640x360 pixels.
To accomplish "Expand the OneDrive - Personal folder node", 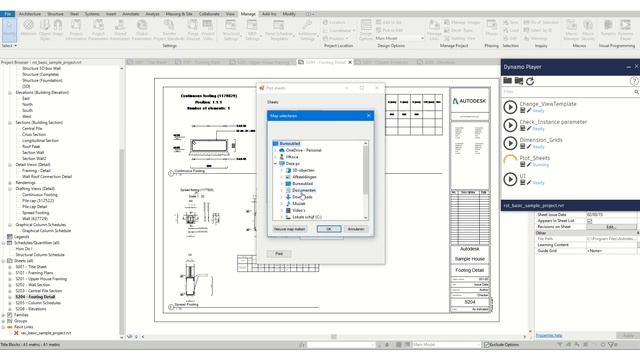I will click(x=275, y=150).
